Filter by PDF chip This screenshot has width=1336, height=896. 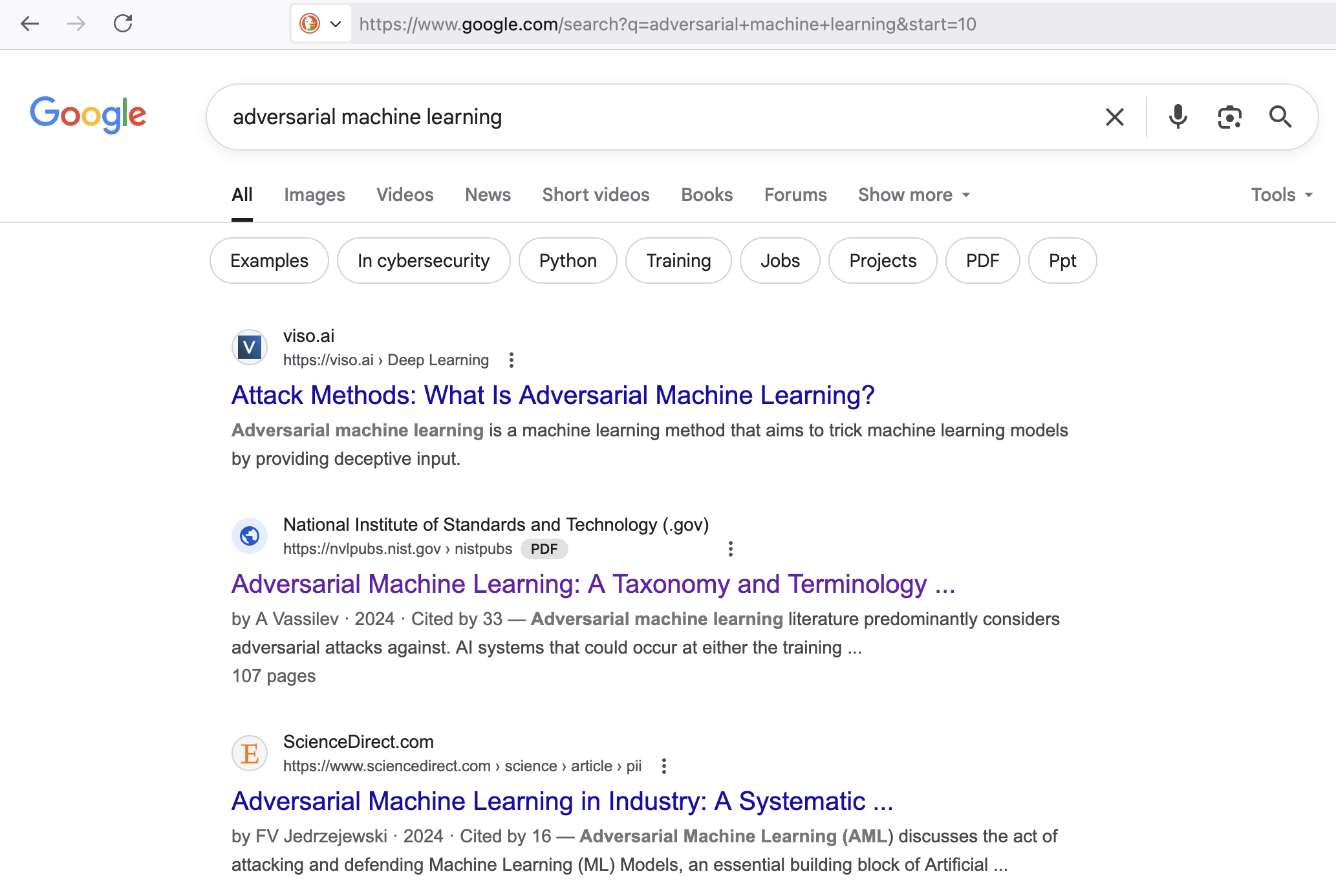point(982,261)
